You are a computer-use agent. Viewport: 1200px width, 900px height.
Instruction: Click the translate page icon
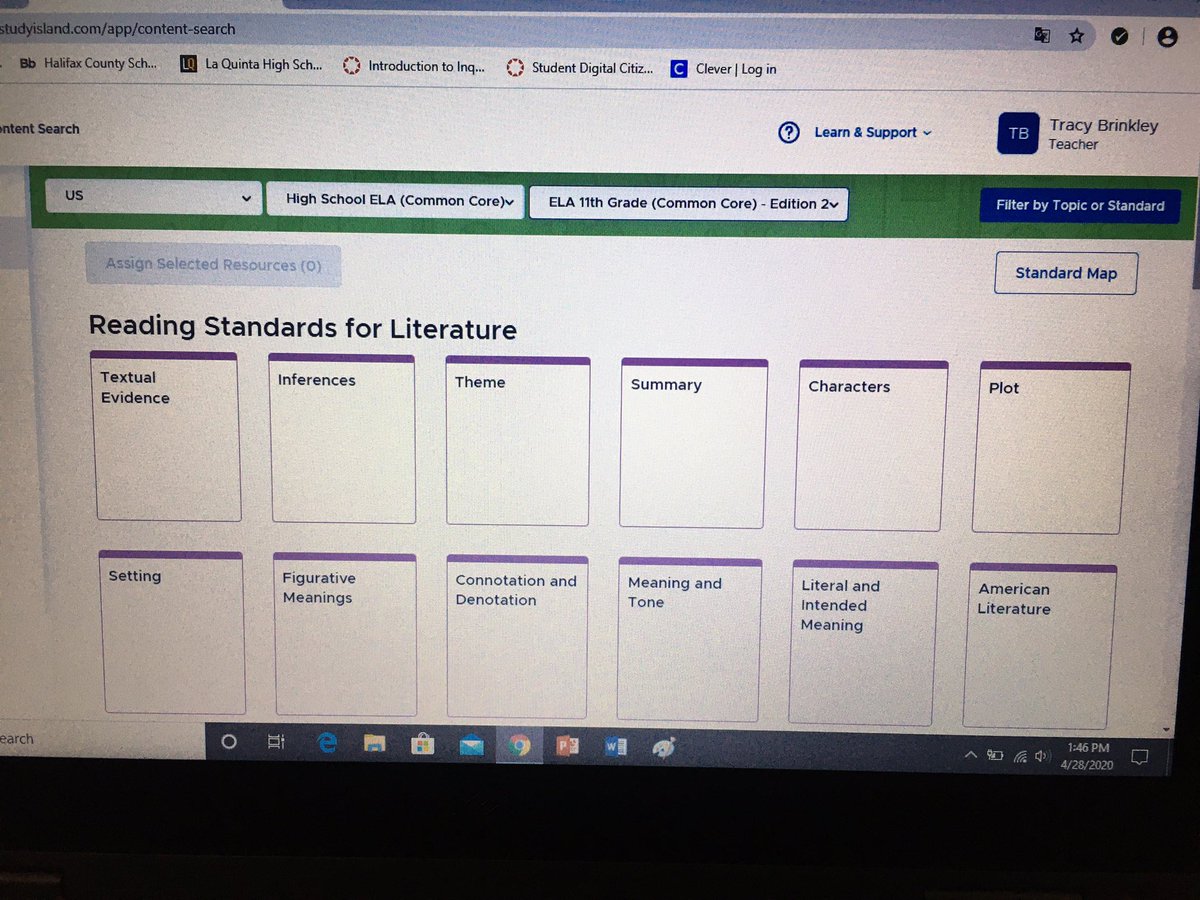[1042, 35]
